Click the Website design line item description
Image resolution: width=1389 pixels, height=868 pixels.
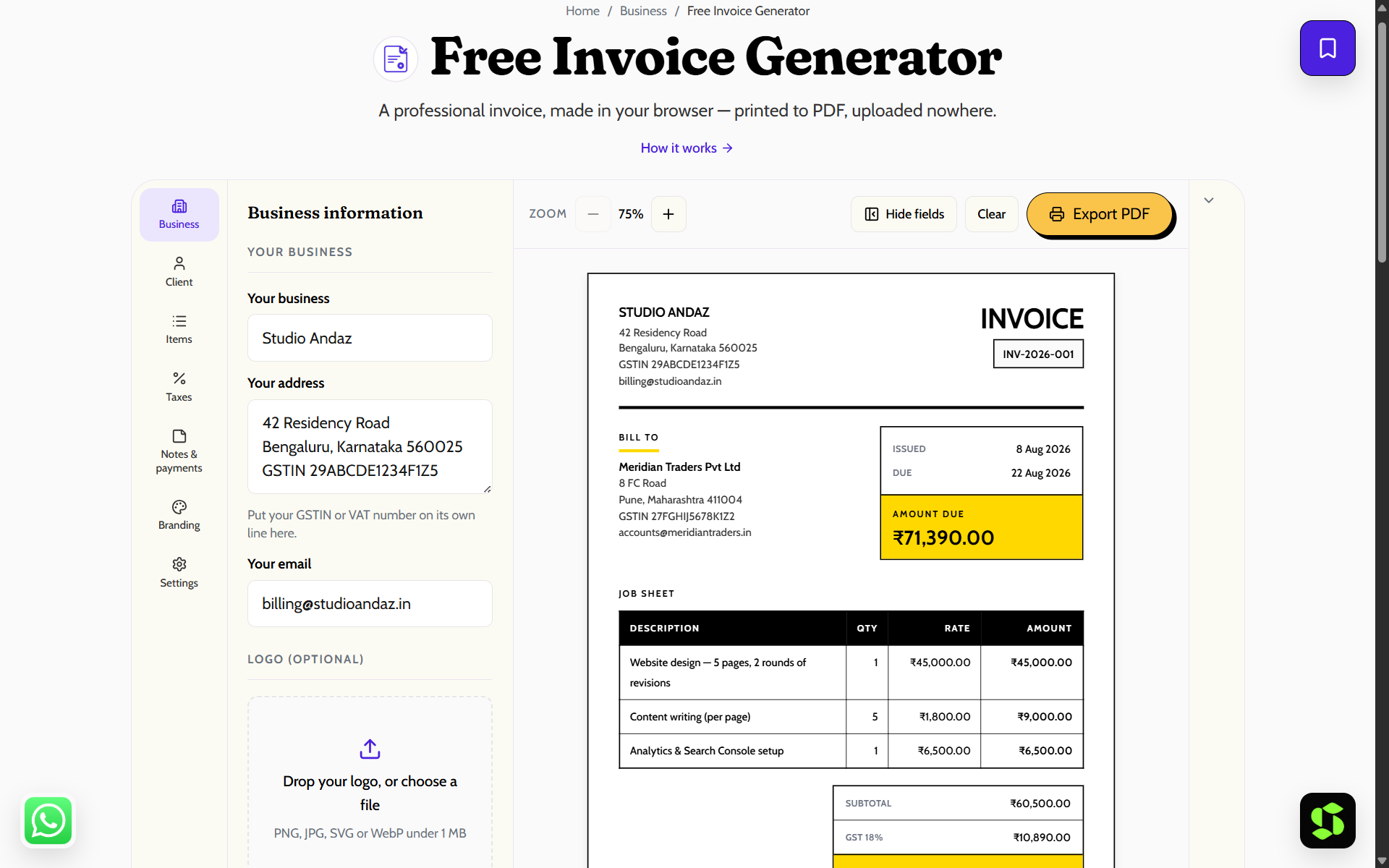click(718, 673)
